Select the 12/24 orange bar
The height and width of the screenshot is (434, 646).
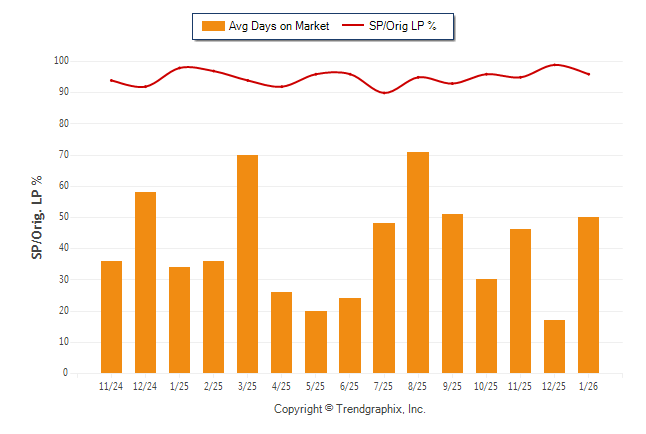(x=145, y=282)
